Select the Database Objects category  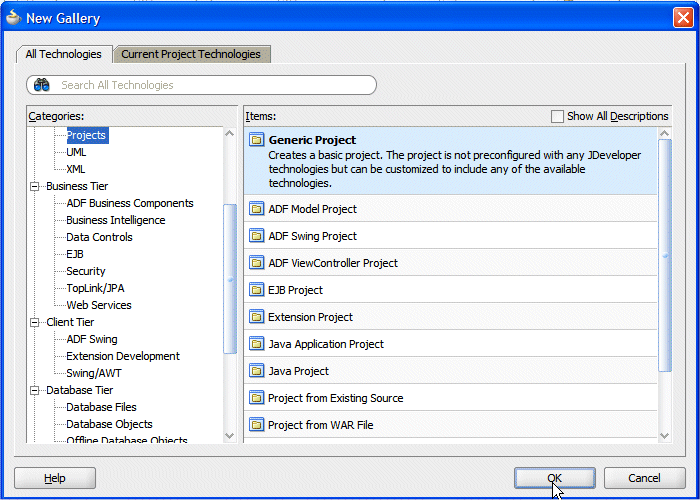(x=109, y=424)
